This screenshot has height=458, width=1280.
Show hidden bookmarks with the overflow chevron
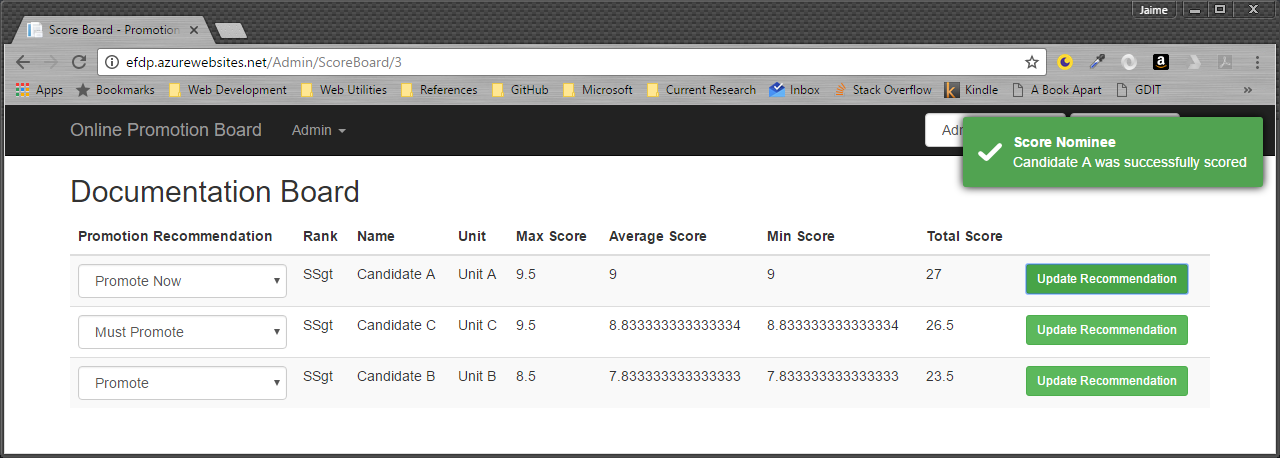[x=1247, y=90]
